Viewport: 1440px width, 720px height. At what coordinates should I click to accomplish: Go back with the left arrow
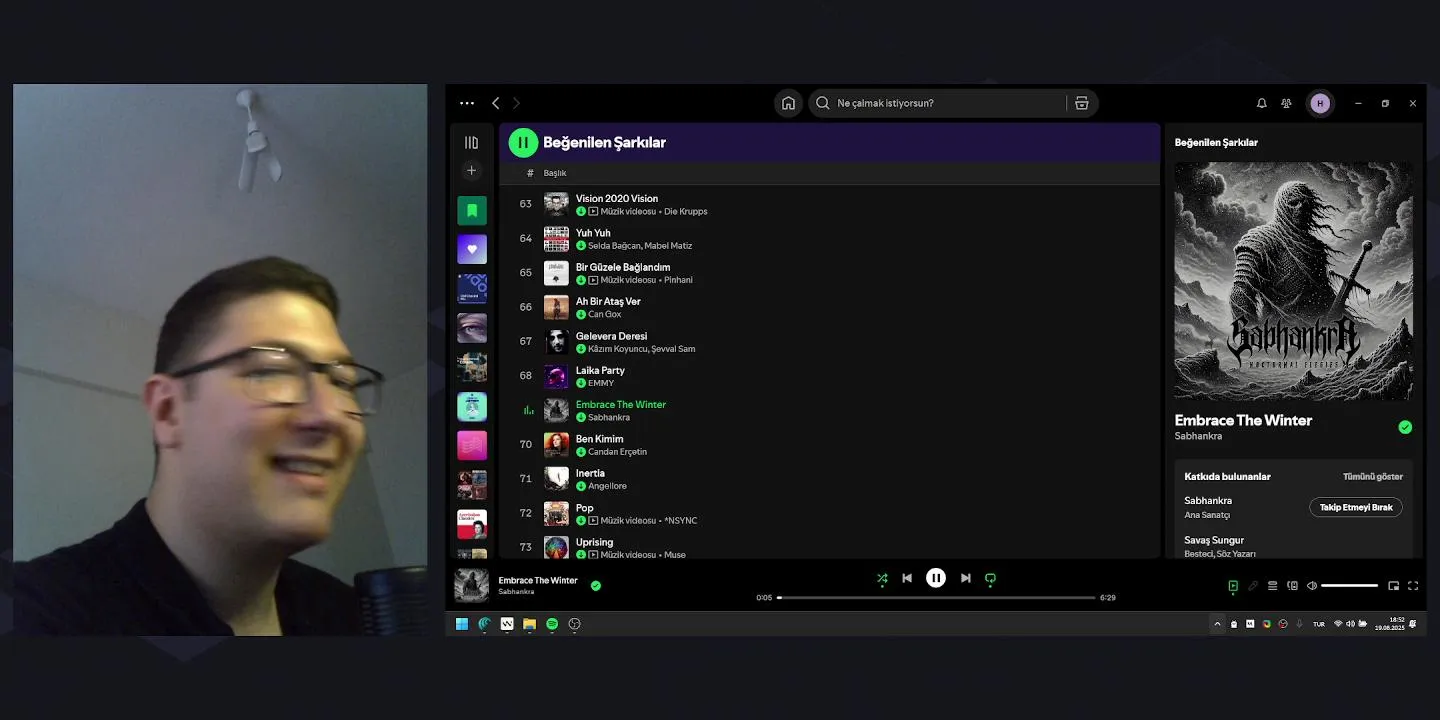495,103
